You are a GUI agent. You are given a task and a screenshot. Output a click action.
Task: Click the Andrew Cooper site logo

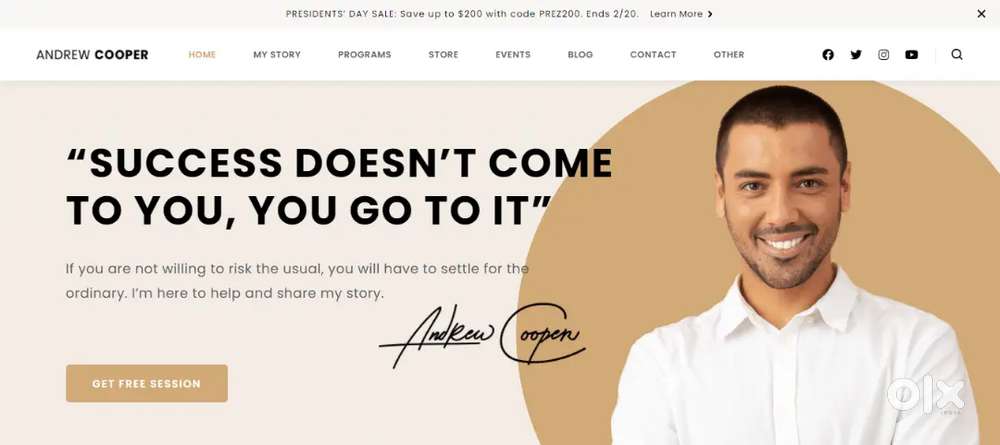92,55
